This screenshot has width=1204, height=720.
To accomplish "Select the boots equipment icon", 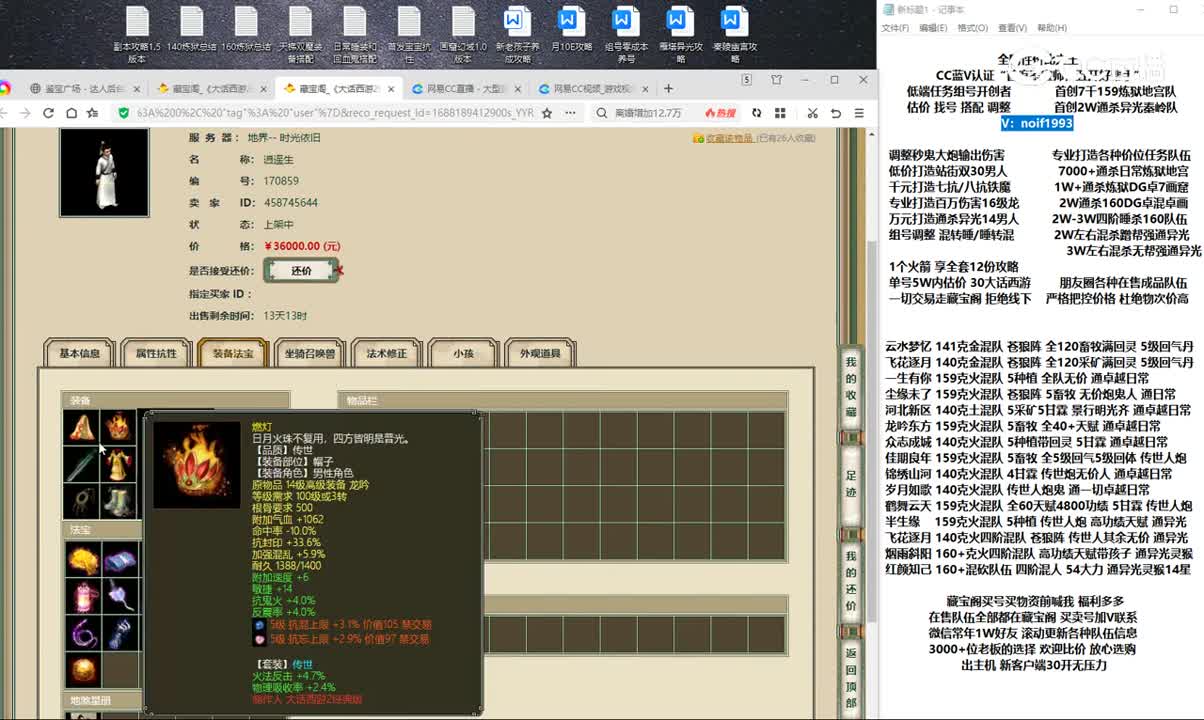I will (118, 500).
